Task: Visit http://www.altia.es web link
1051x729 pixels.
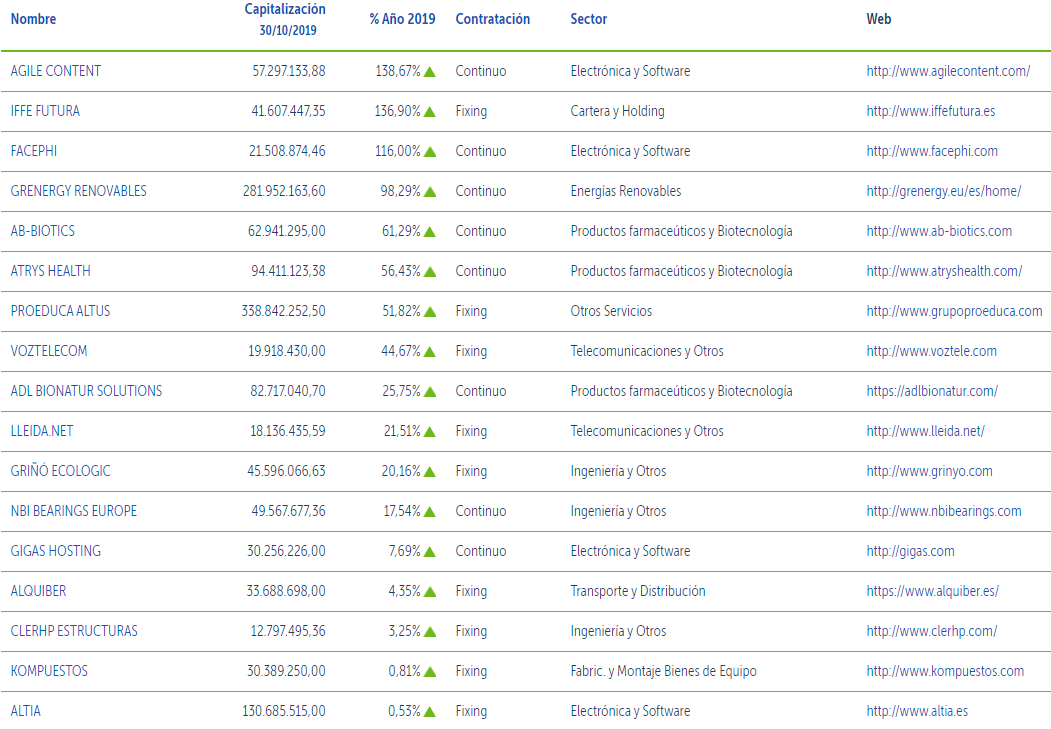Action: [917, 711]
